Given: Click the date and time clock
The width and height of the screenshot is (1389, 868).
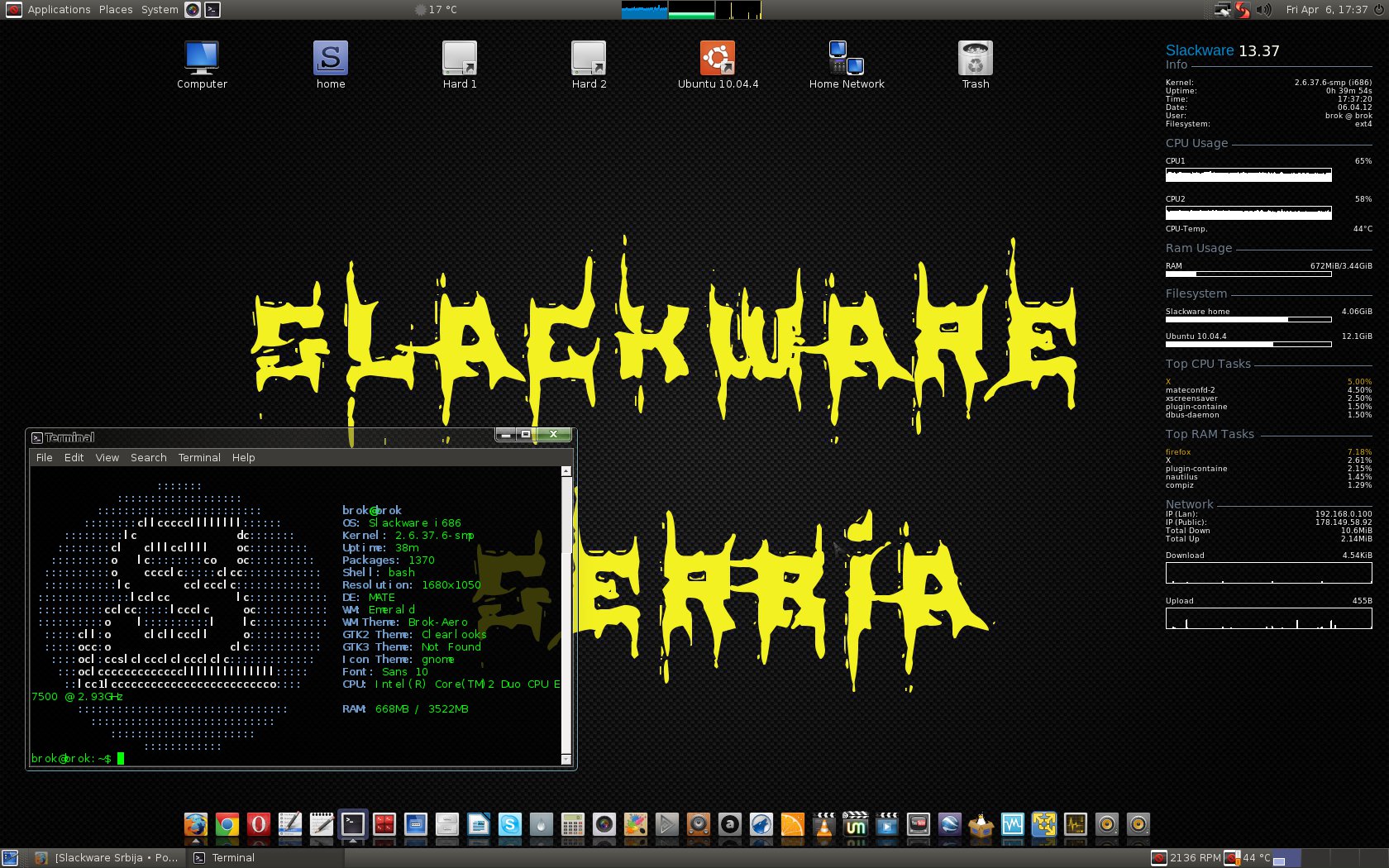Looking at the screenshot, I should [x=1326, y=10].
